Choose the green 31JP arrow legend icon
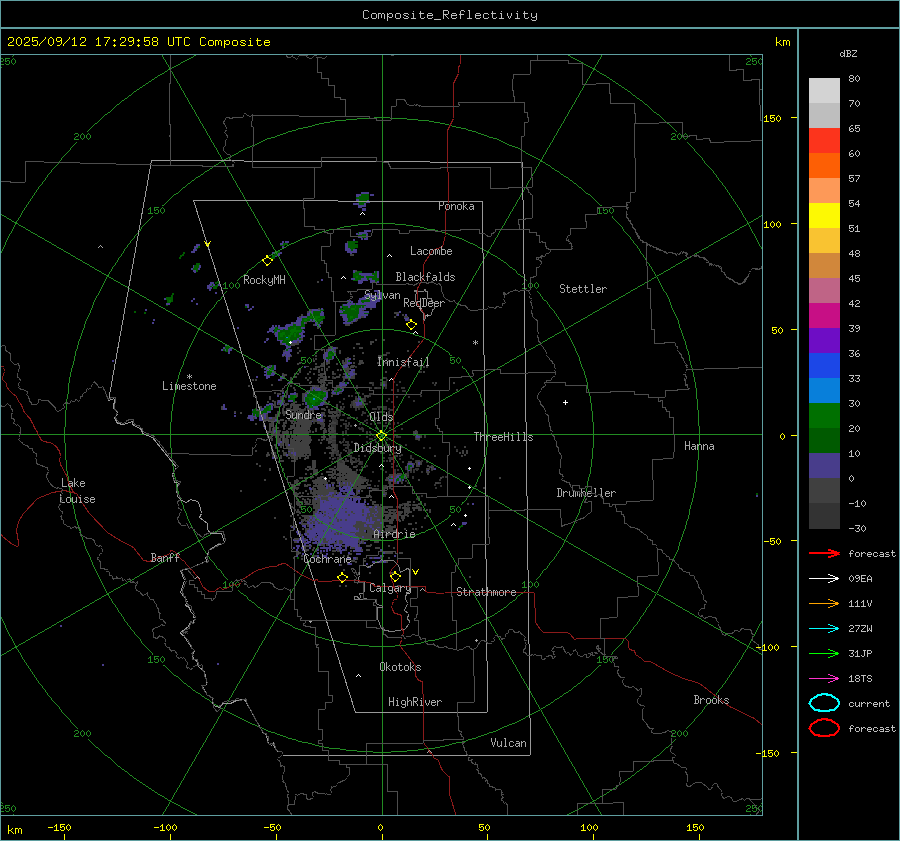 [x=824, y=653]
